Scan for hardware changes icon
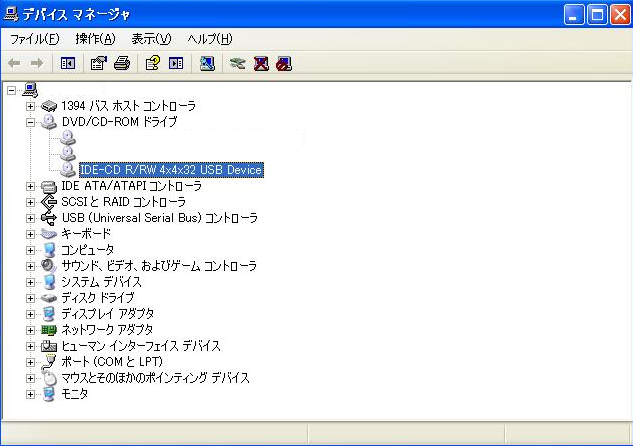This screenshot has width=633, height=446. pos(207,63)
